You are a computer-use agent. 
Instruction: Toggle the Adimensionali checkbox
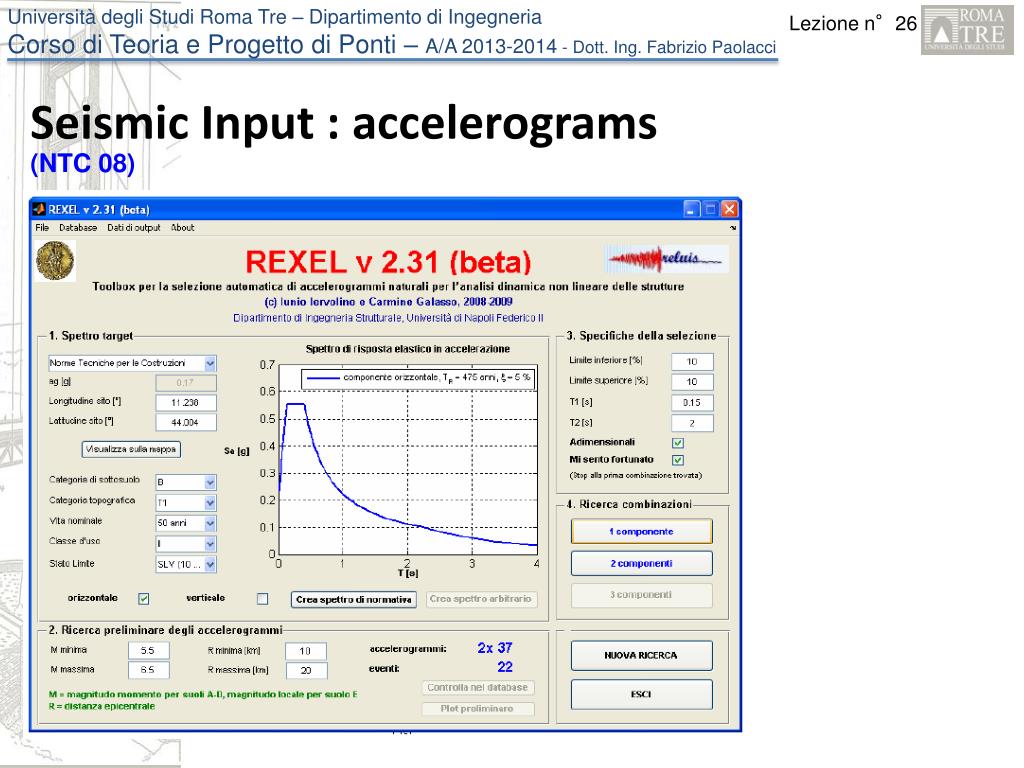pyautogui.click(x=678, y=443)
